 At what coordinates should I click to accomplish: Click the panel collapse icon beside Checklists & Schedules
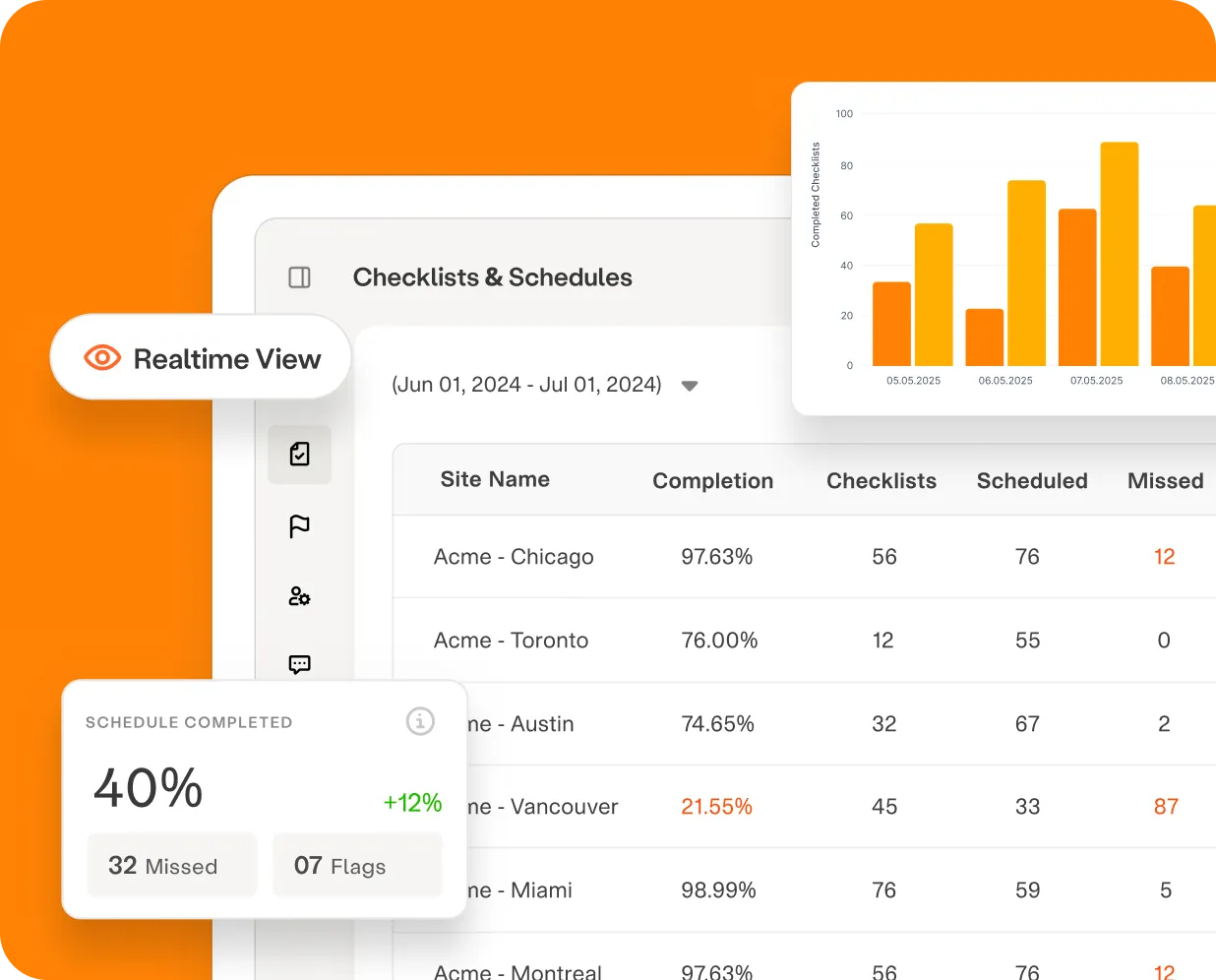tap(299, 277)
